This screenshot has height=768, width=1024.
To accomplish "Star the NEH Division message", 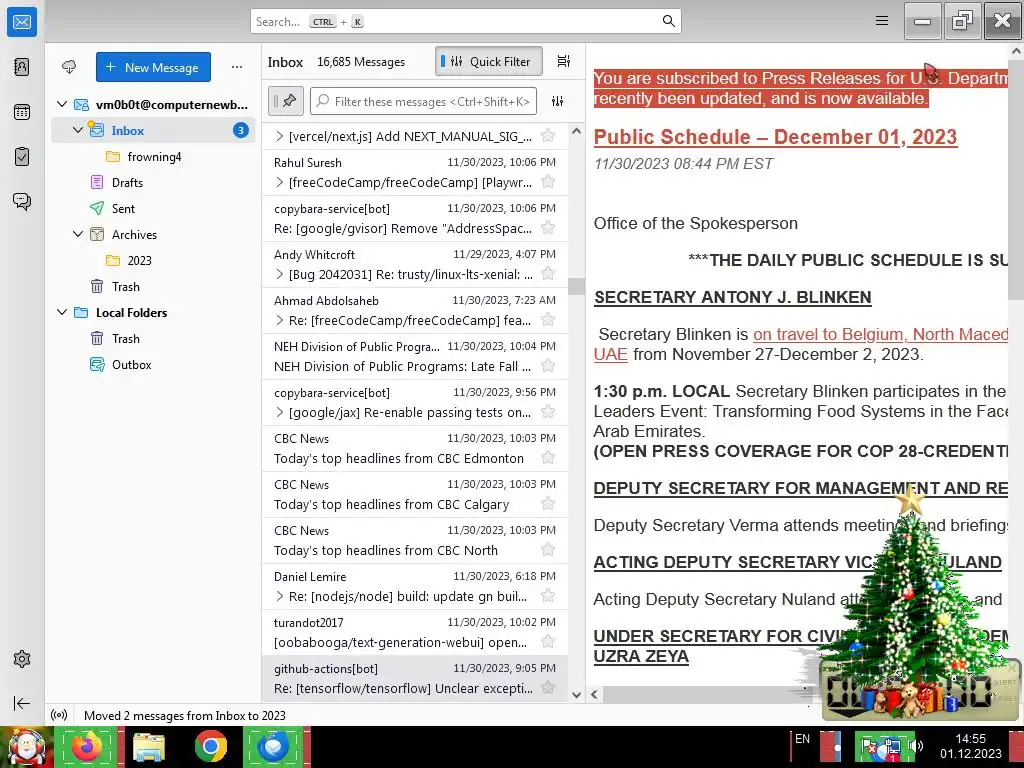I will (548, 366).
